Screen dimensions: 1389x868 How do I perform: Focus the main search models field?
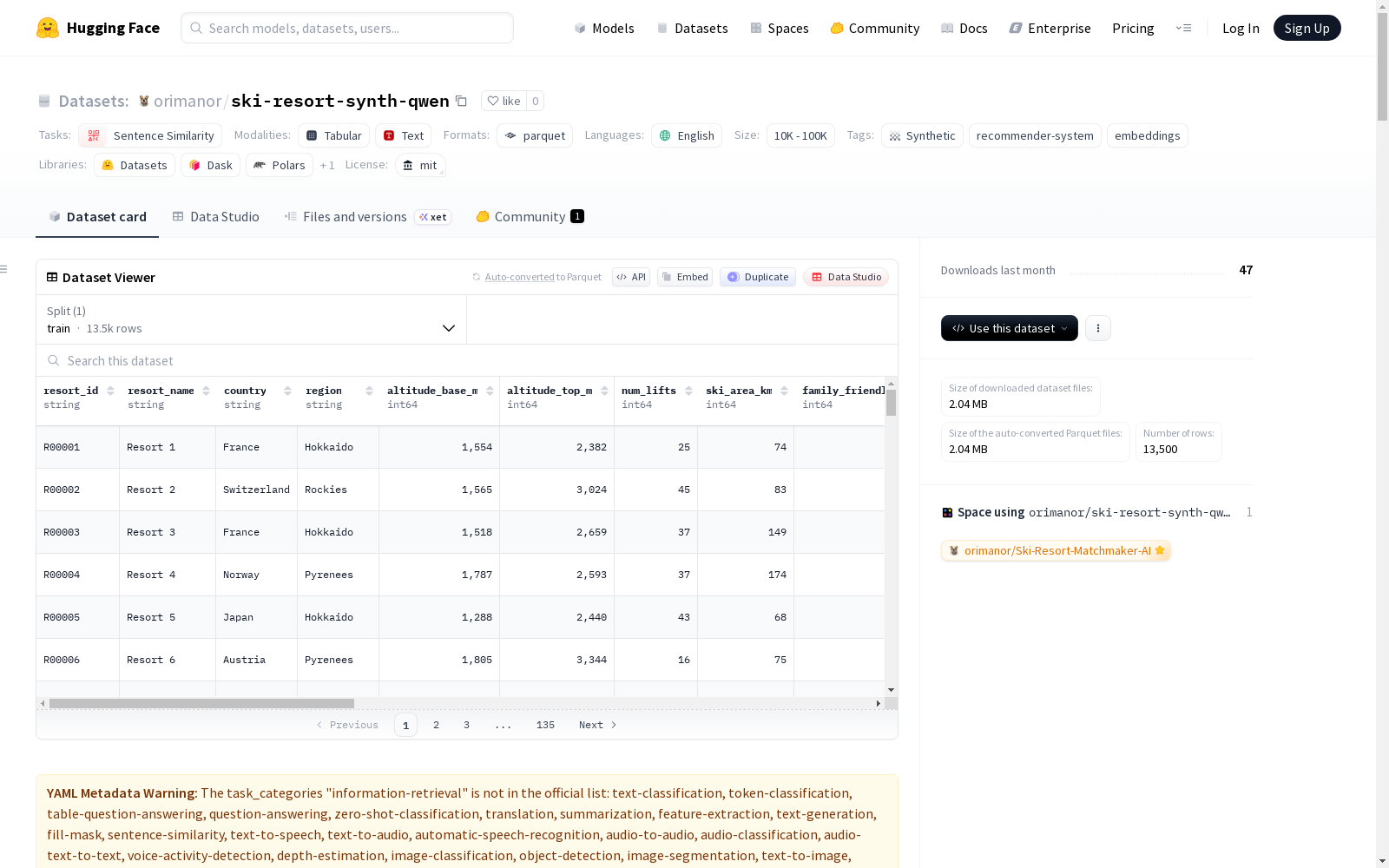tap(347, 28)
